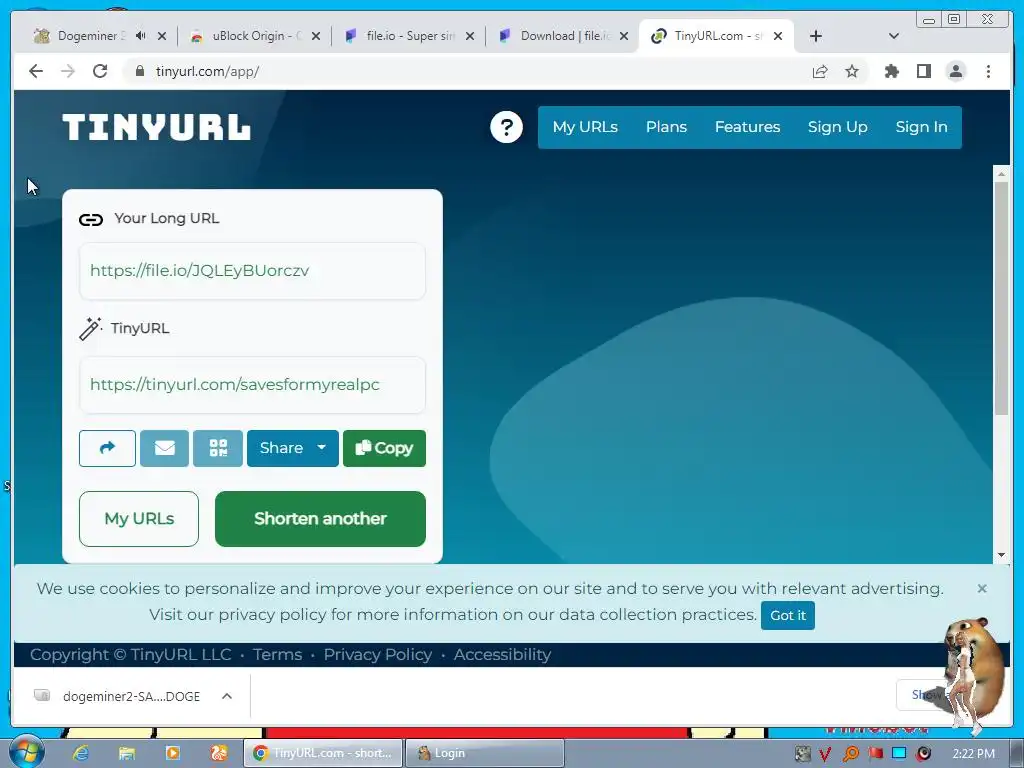Click Sign Up in navigation
The width and height of the screenshot is (1024, 768).
pyautogui.click(x=837, y=127)
